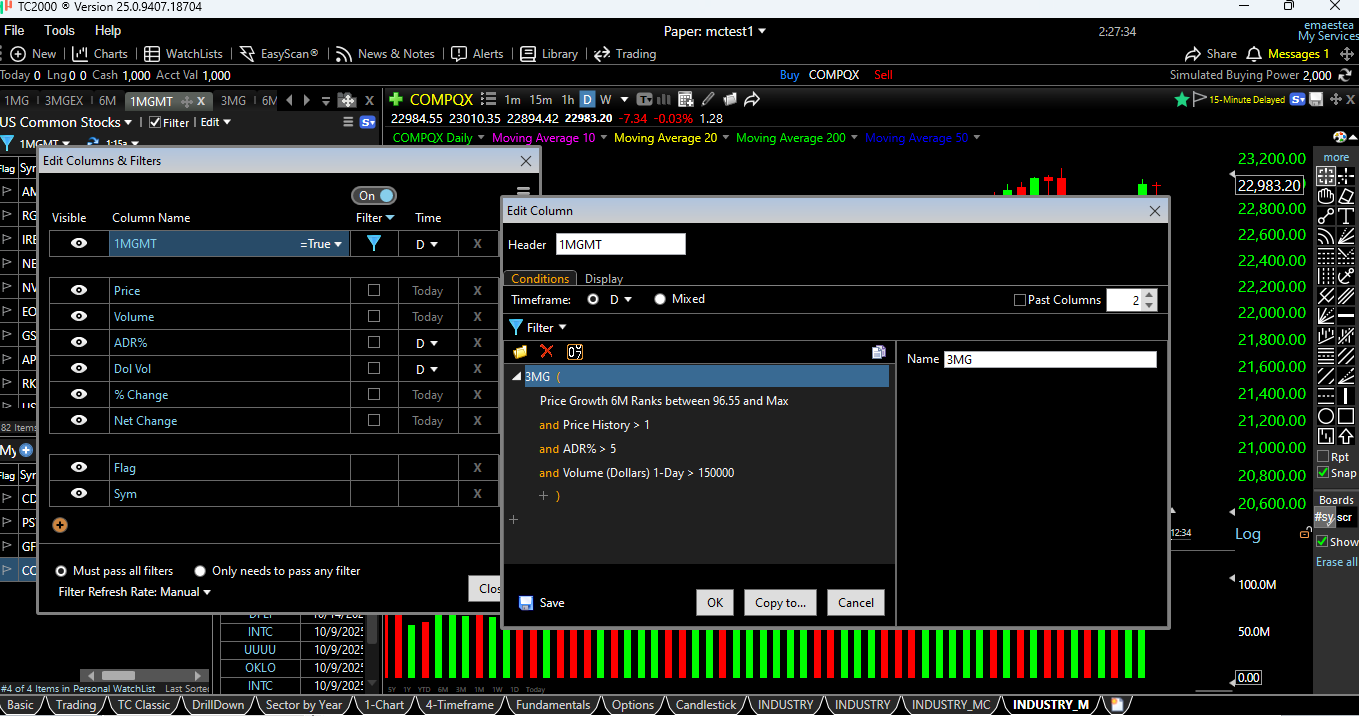Select 'Only needs to pass any filter' radio

[199, 570]
